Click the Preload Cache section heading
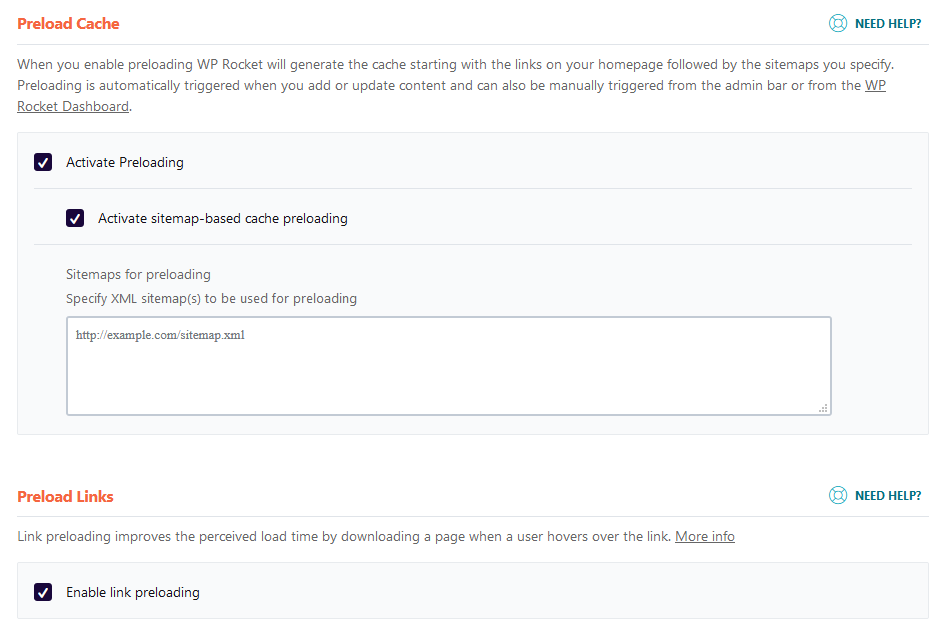Viewport: 945px width, 637px height. (68, 23)
